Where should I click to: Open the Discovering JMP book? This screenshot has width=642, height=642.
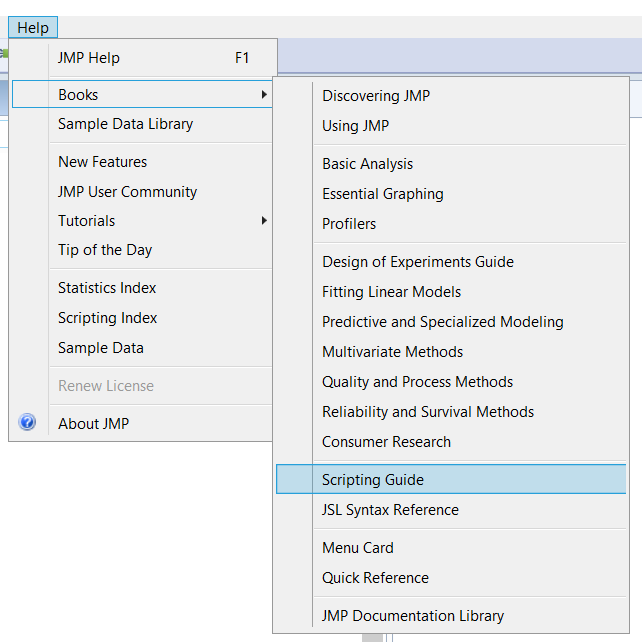pyautogui.click(x=376, y=96)
